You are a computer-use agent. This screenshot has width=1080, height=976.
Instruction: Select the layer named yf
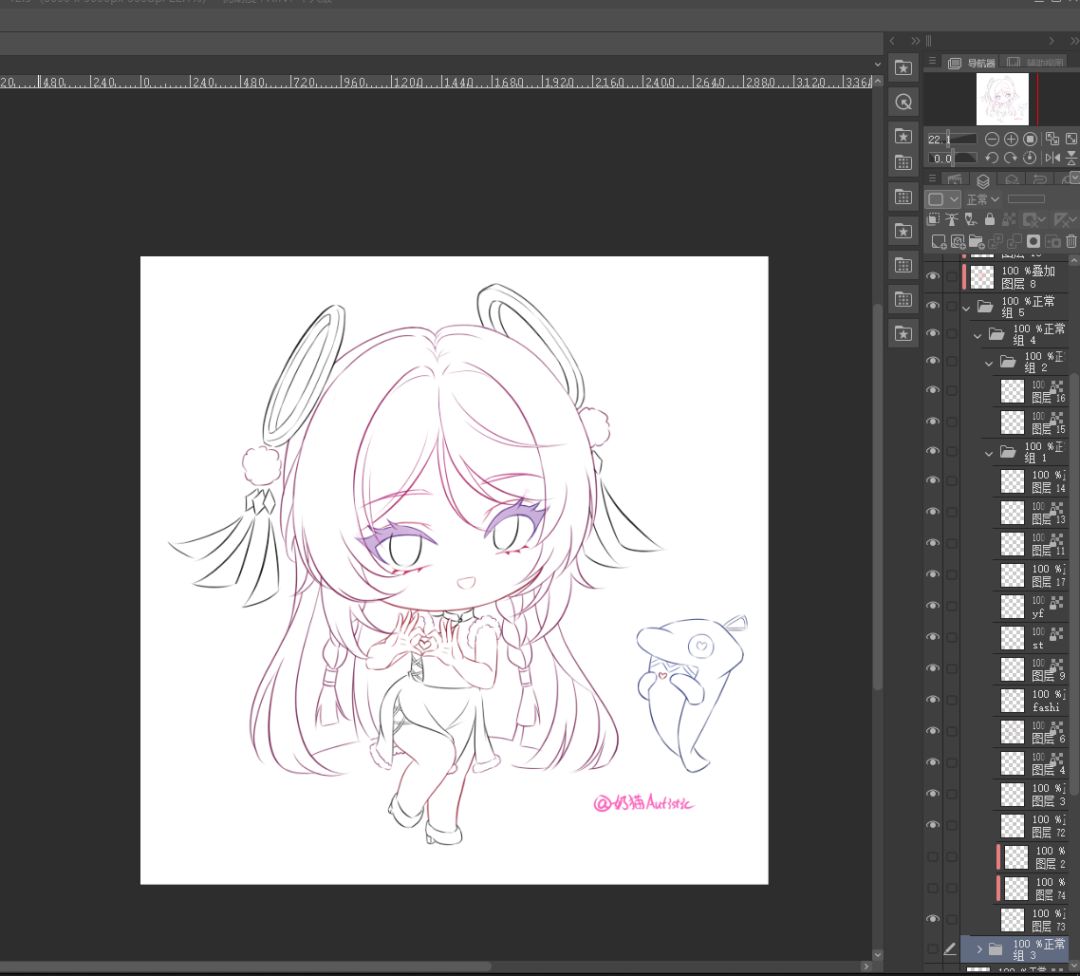[1038, 607]
